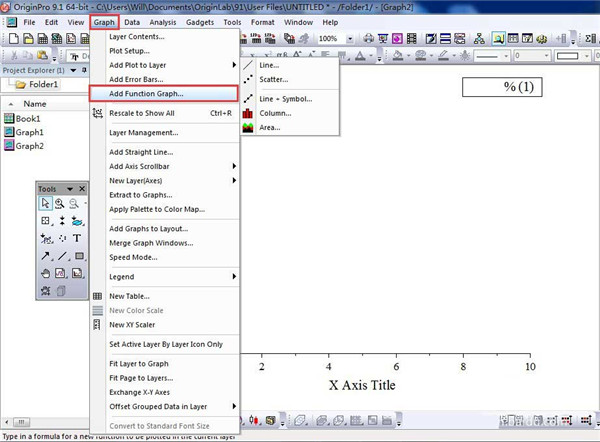Viewport: 600px width, 442px height.
Task: Click the X Axis Title label
Action: point(362,385)
